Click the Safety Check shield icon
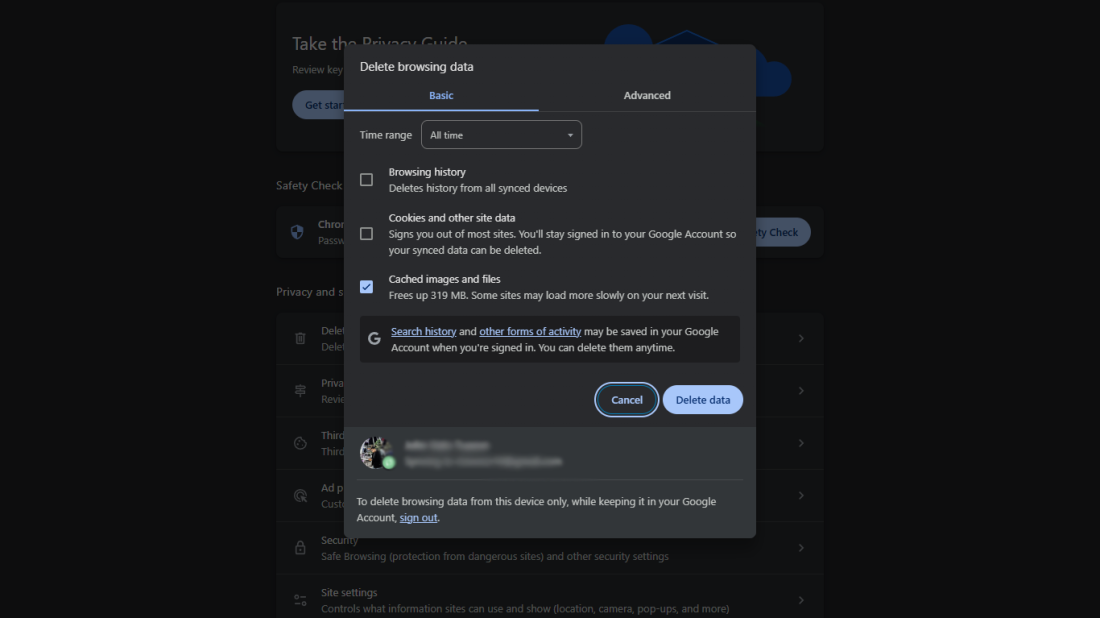This screenshot has width=1100, height=618. pos(297,232)
